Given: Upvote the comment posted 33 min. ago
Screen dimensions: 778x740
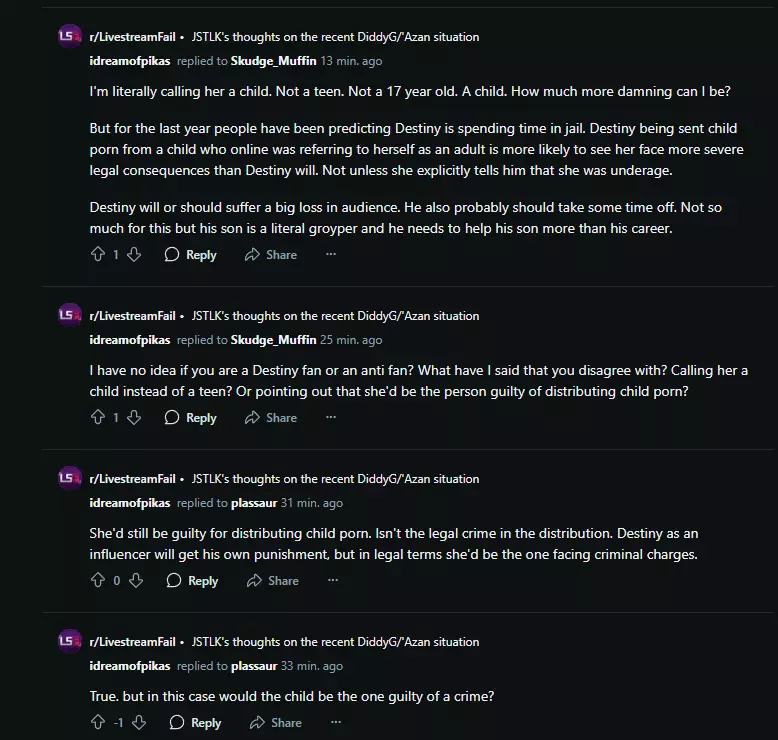Looking at the screenshot, I should [x=98, y=723].
